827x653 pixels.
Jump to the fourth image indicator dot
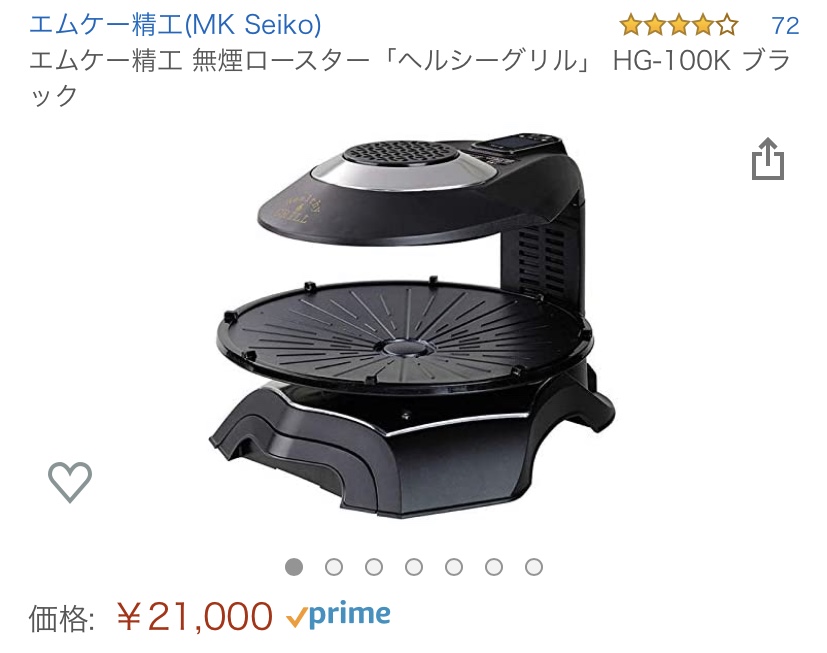(x=414, y=567)
